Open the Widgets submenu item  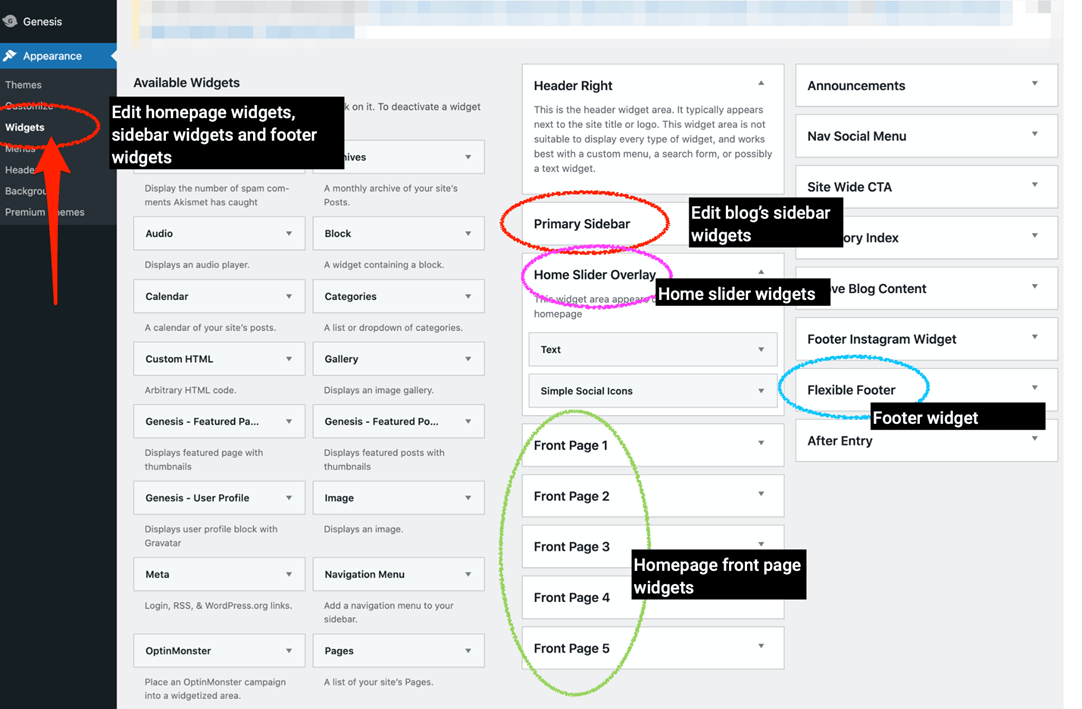(x=25, y=127)
